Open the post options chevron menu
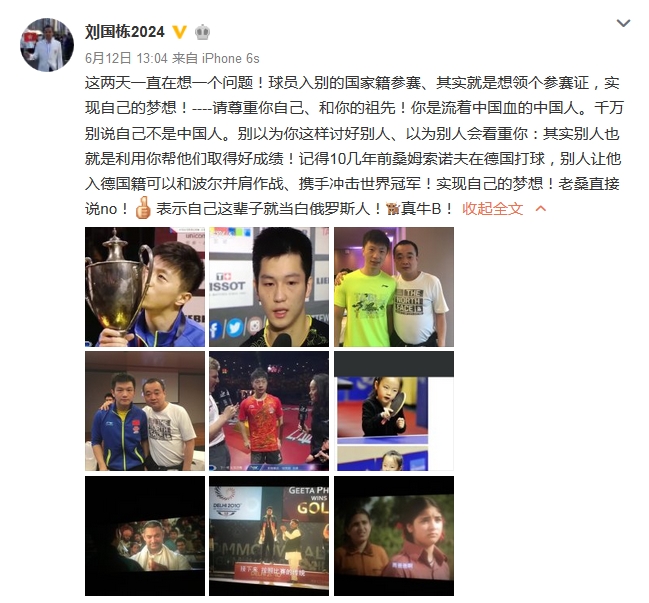 (623, 23)
